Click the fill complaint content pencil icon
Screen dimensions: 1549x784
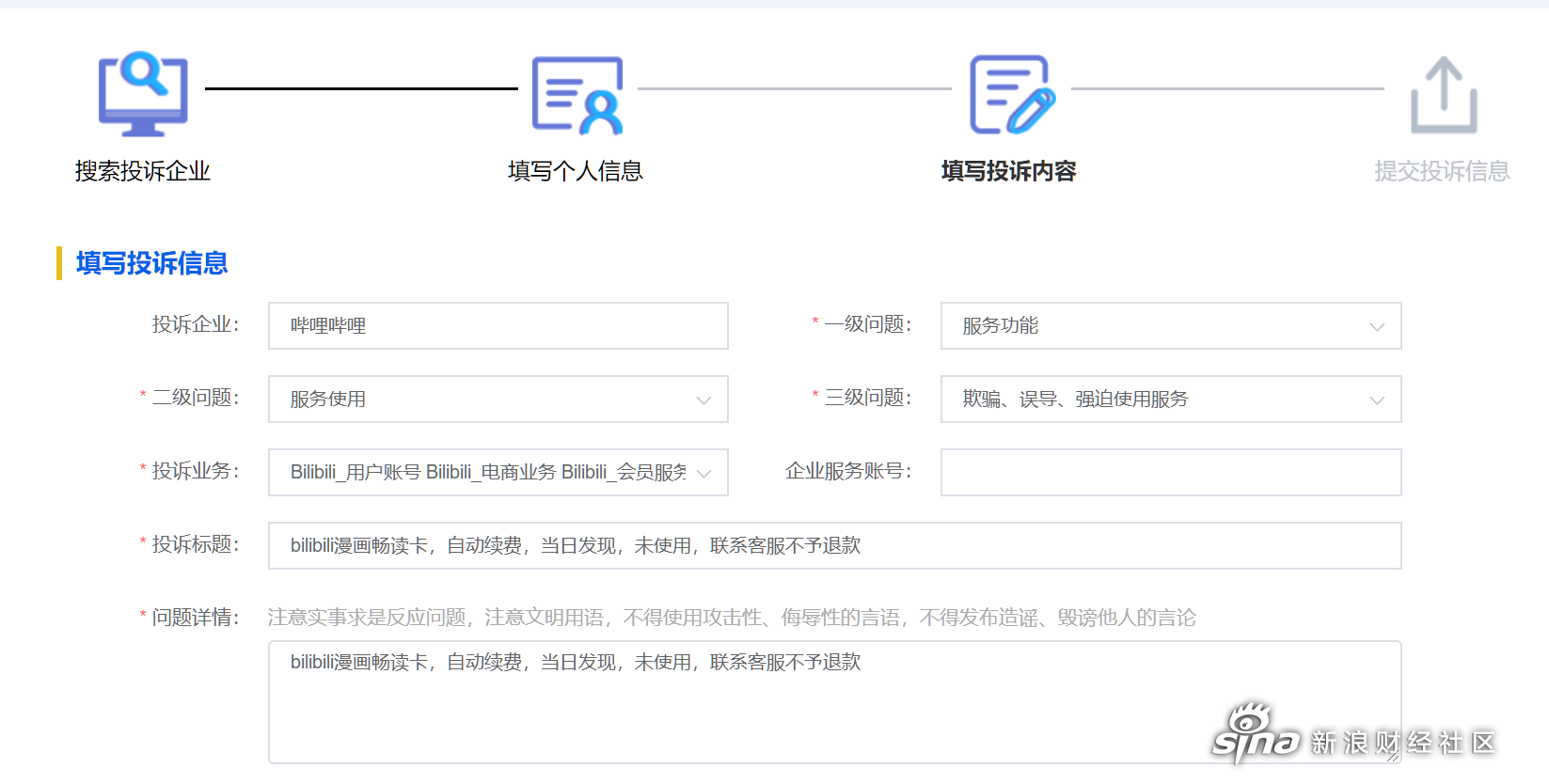[1012, 94]
